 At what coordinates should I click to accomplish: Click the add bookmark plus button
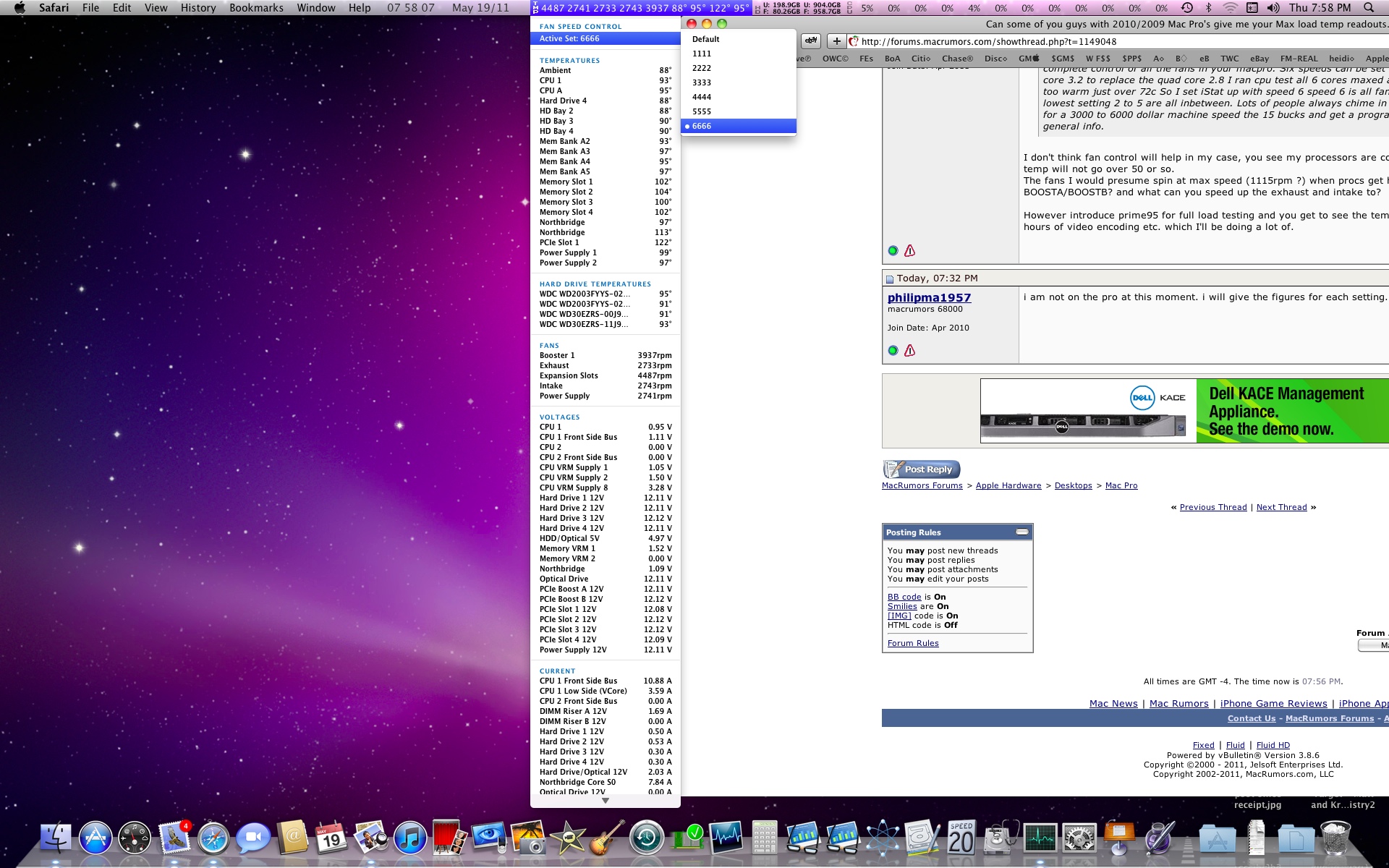click(x=836, y=41)
